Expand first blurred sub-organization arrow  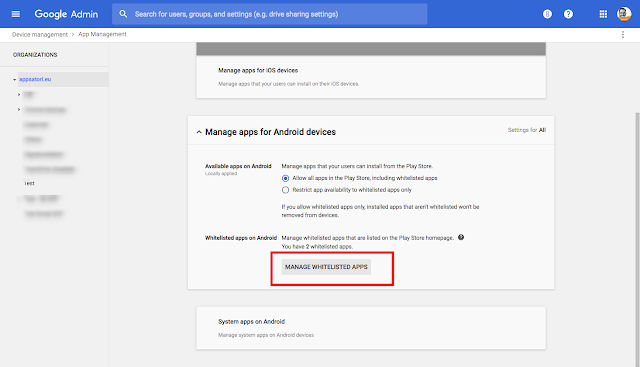[x=19, y=95]
